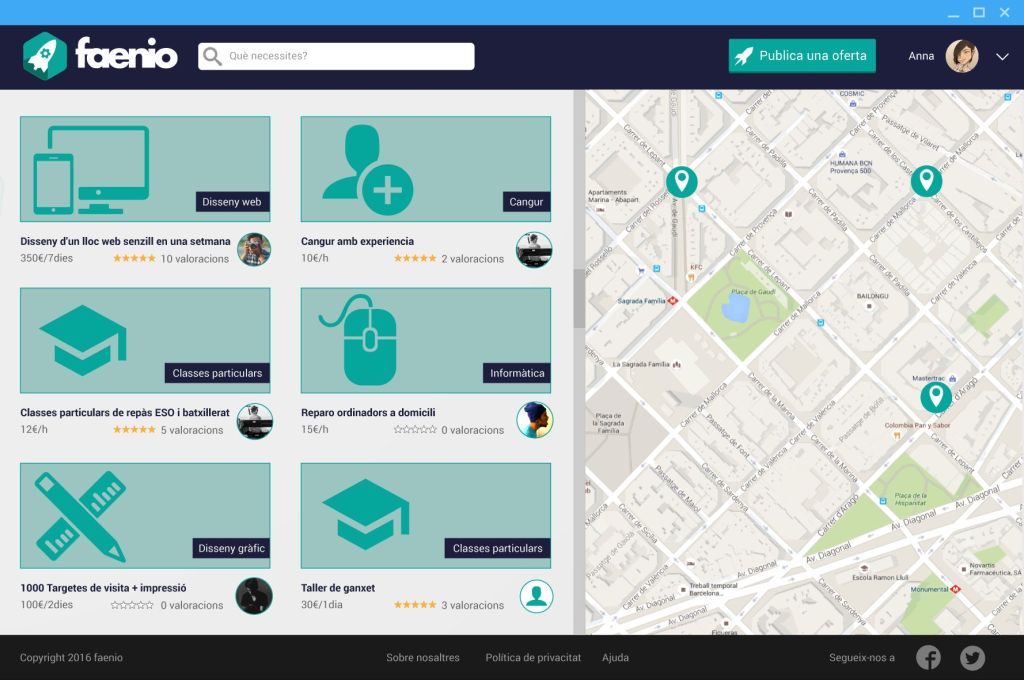Click default user avatar on Taller de ganxet
1024x680 pixels.
536,596
